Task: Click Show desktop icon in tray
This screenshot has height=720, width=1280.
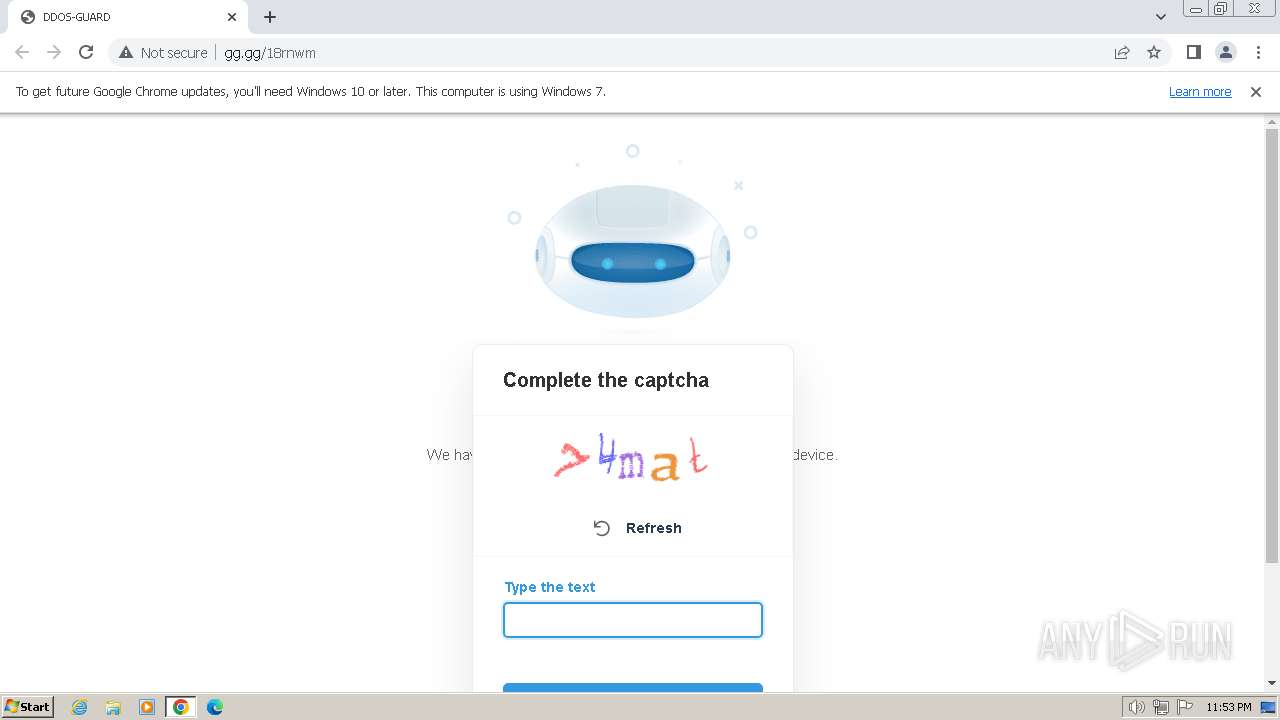Action: coord(1269,707)
